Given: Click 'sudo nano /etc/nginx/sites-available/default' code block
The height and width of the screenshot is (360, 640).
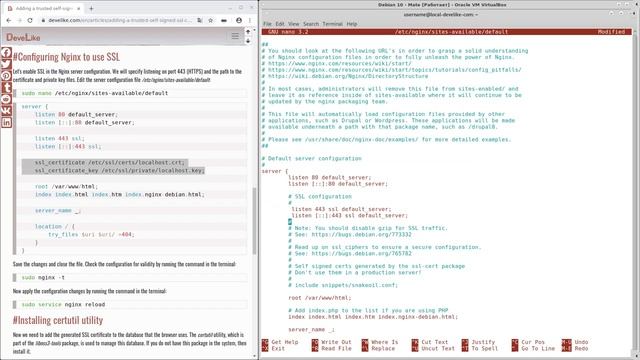Looking at the screenshot, I should pyautogui.click(x=130, y=93).
